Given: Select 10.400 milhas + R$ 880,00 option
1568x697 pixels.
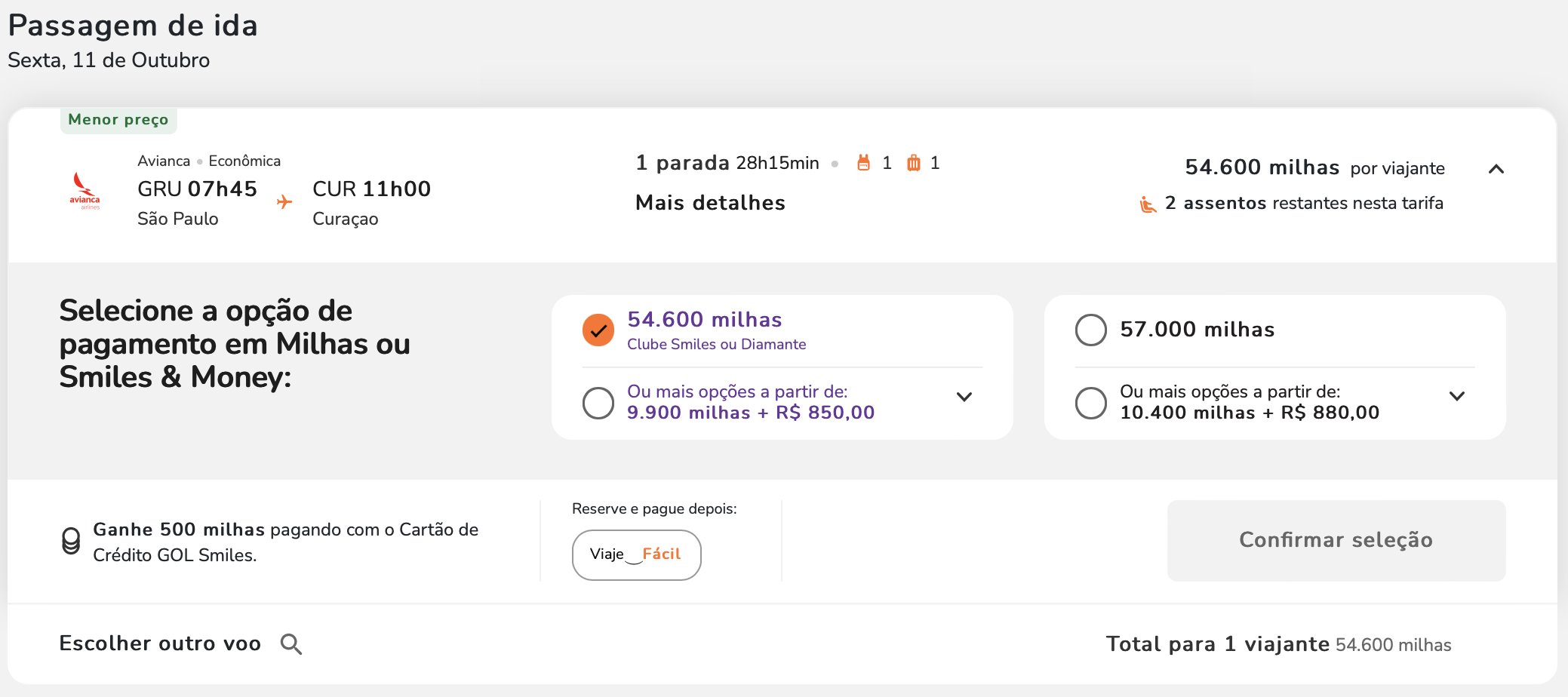Looking at the screenshot, I should pyautogui.click(x=1091, y=403).
